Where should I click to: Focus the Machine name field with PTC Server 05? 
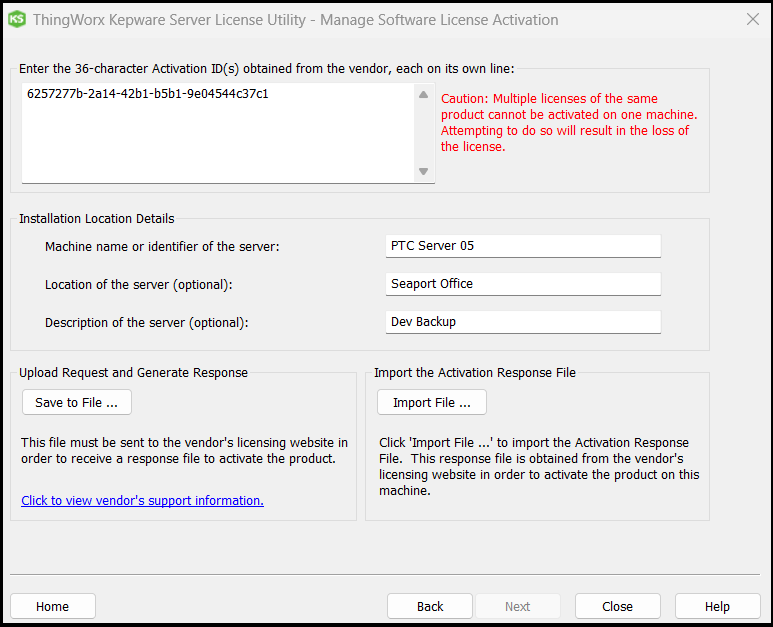pos(522,246)
